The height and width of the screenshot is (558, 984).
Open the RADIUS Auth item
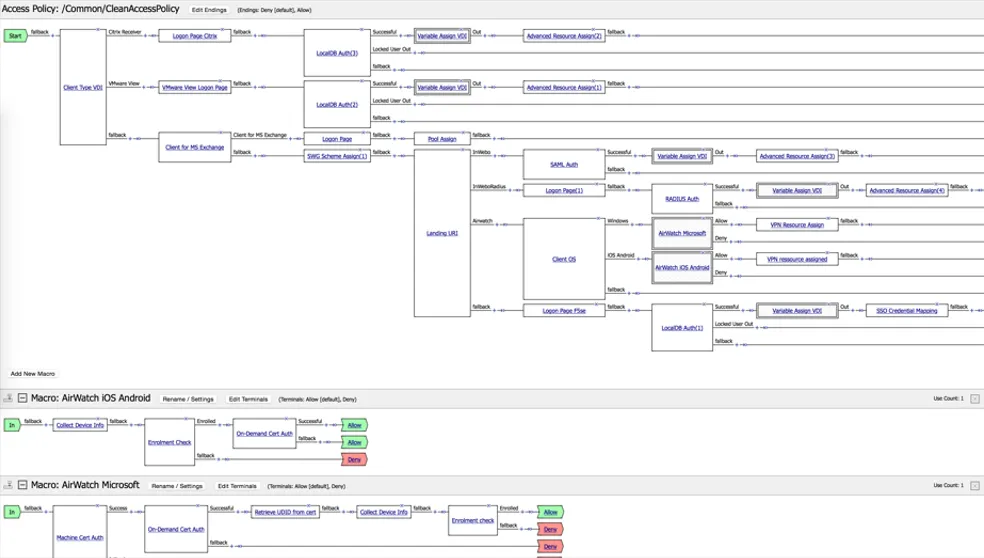point(682,199)
